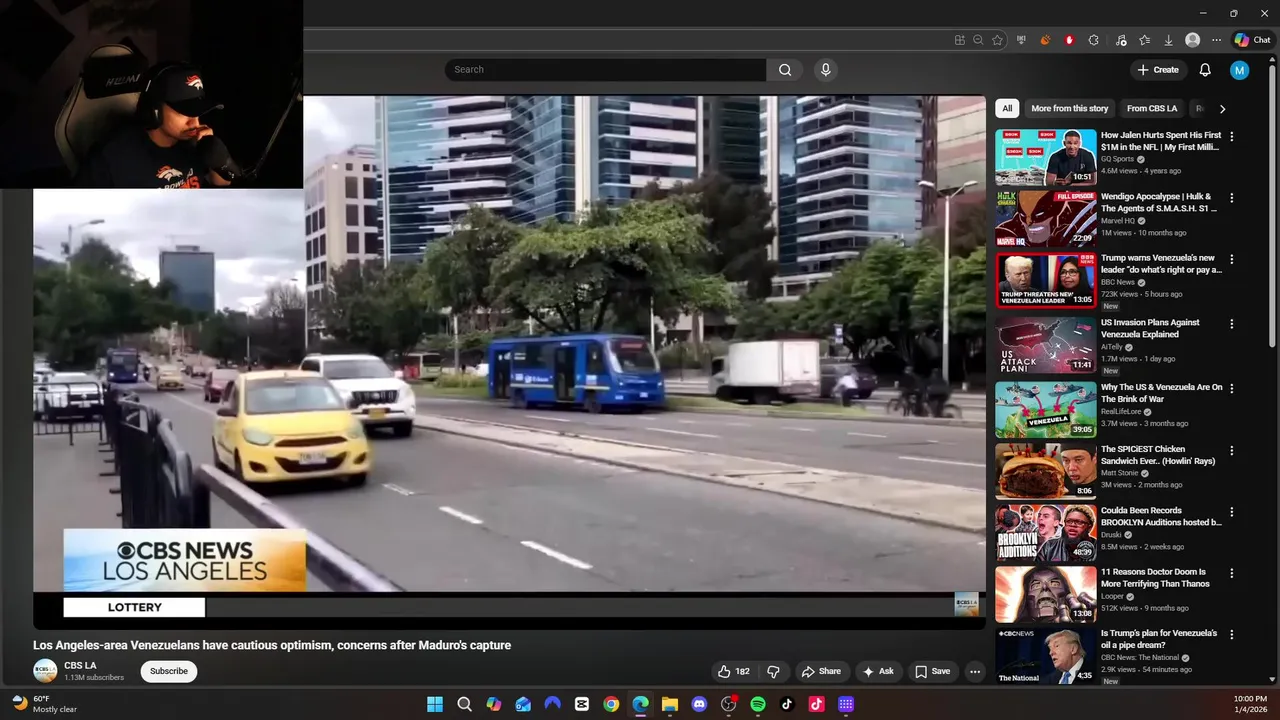1280x720 pixels.
Task: Open the notifications bell
Action: click(x=1205, y=70)
